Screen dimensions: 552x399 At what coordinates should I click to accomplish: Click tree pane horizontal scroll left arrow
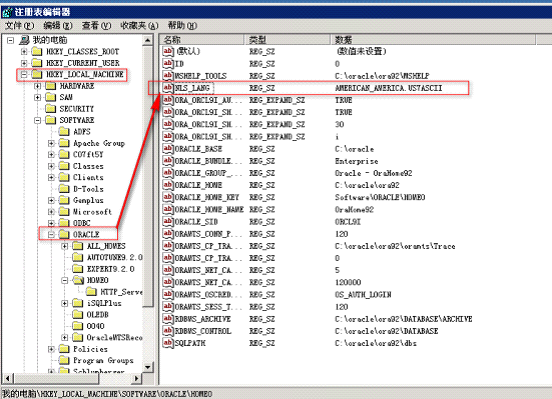pos(8,379)
